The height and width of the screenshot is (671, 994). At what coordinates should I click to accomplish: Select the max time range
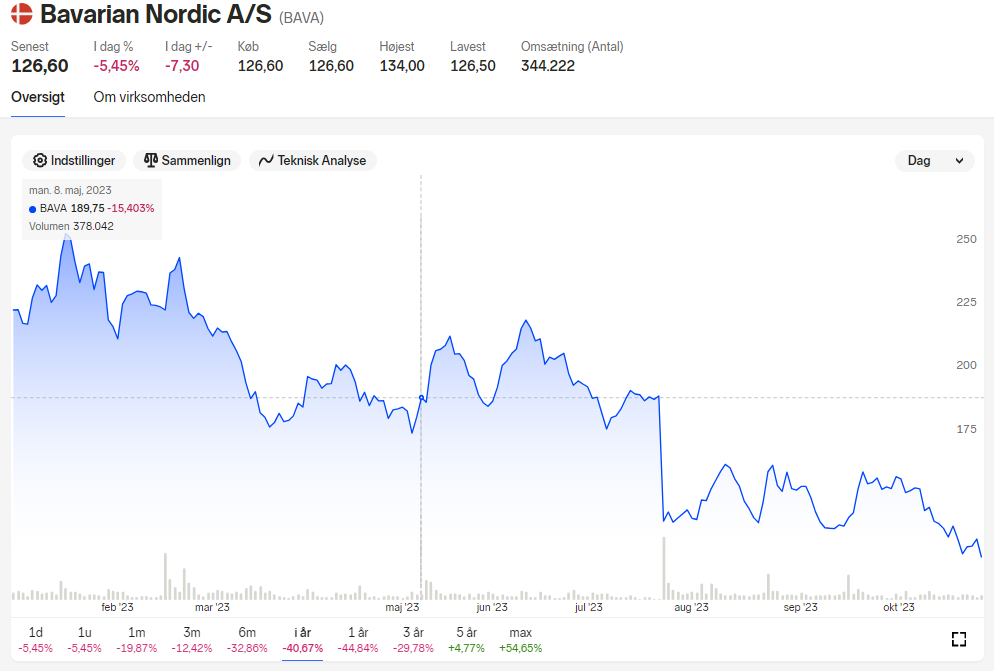(520, 640)
